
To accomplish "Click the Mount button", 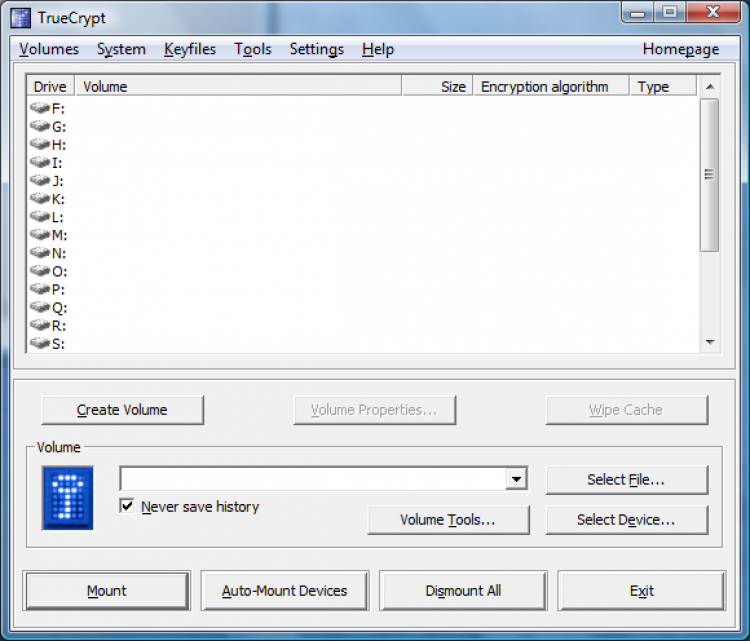I will pyautogui.click(x=107, y=591).
